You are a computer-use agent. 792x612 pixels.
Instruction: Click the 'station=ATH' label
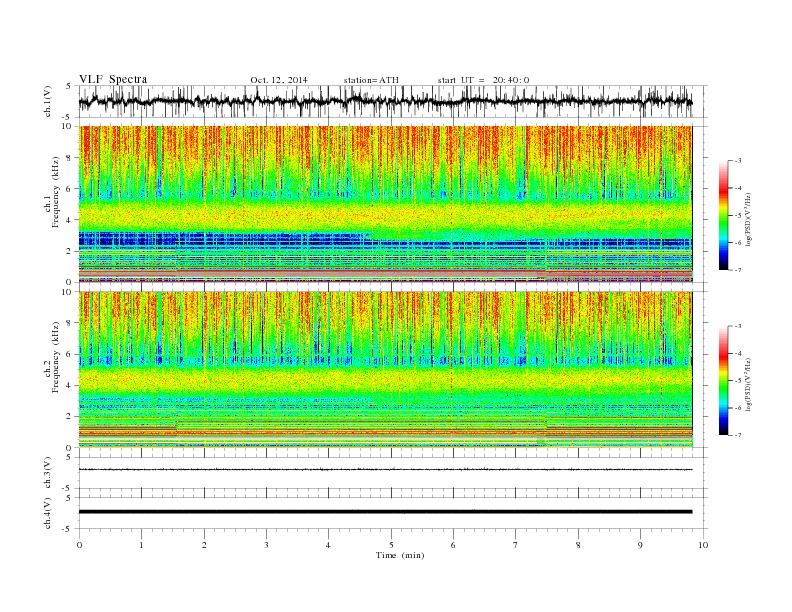[371, 80]
